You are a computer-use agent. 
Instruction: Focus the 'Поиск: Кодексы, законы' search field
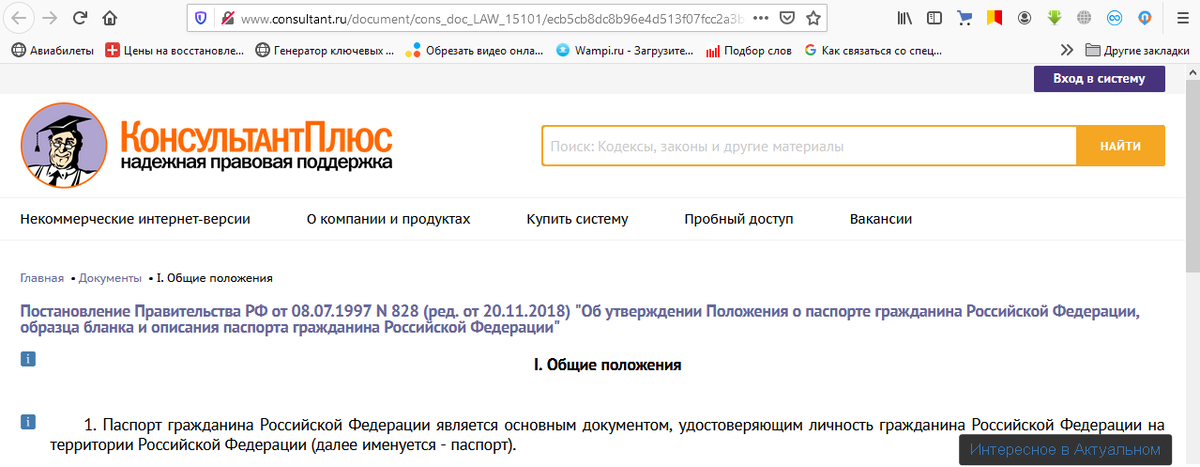(x=809, y=146)
